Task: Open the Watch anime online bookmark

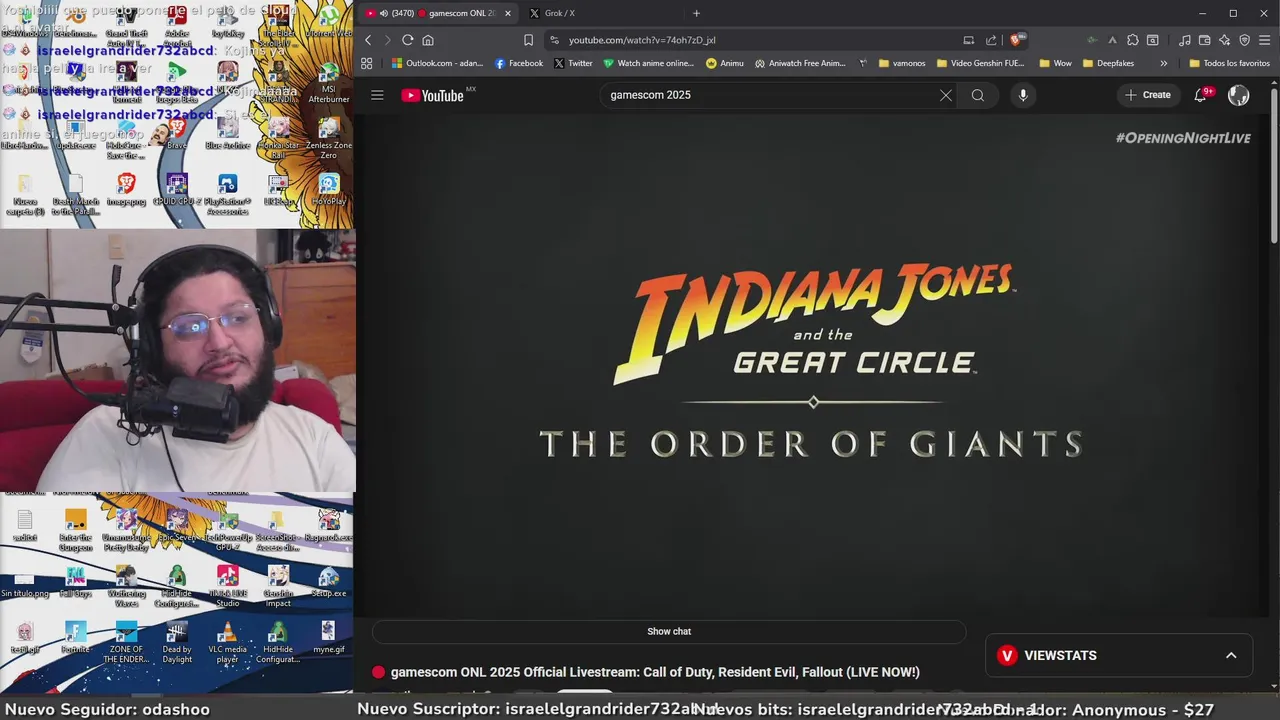Action: coord(648,63)
